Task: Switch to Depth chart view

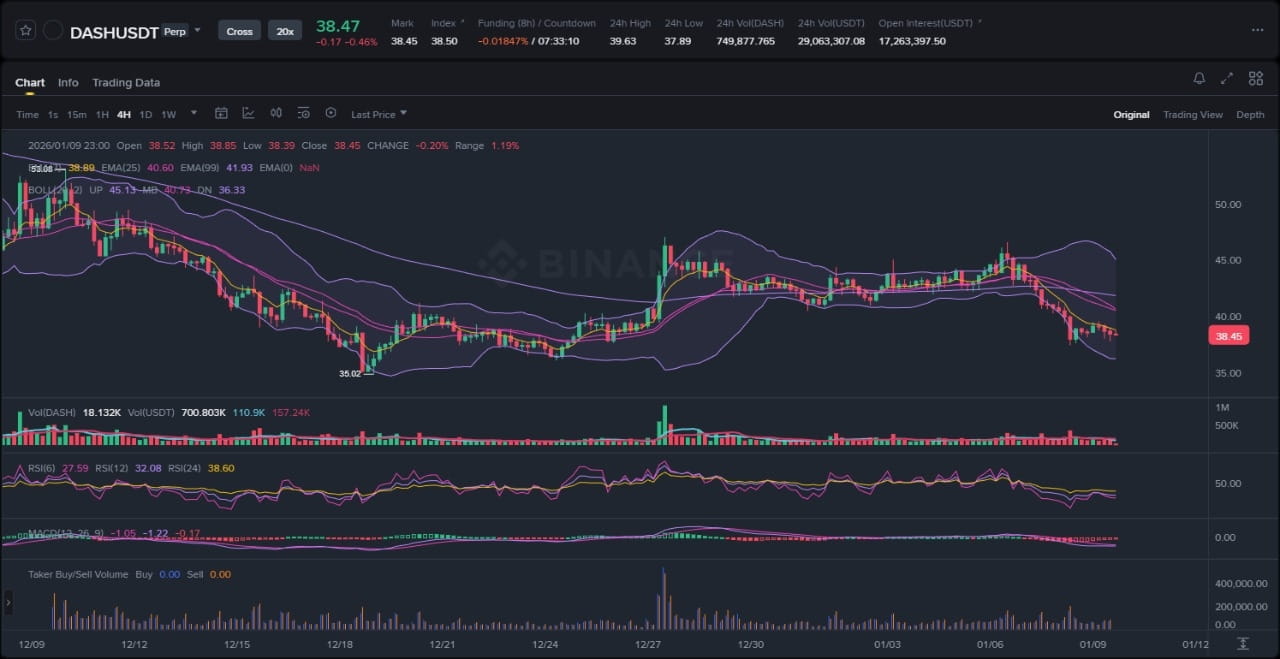Action: click(x=1250, y=114)
